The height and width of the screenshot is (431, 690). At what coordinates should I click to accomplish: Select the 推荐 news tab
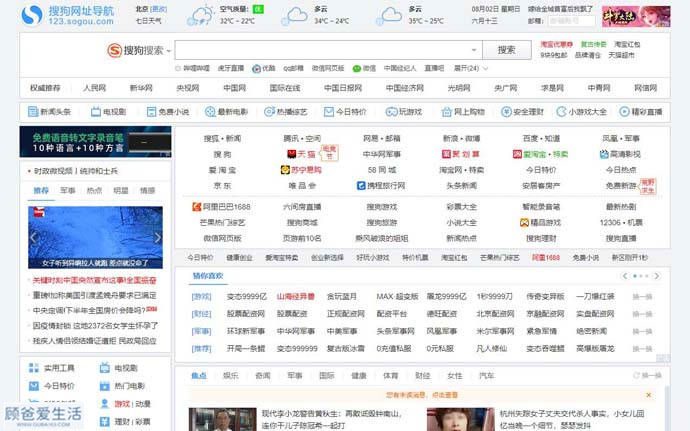[x=41, y=191]
